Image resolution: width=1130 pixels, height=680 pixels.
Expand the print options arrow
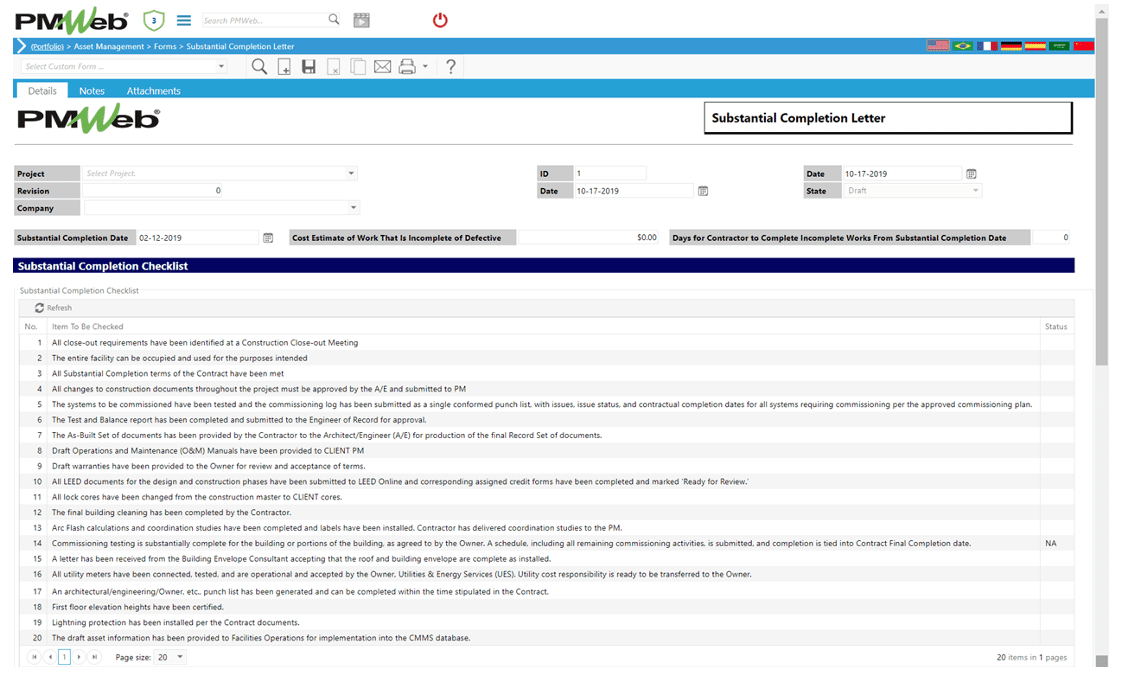click(425, 67)
